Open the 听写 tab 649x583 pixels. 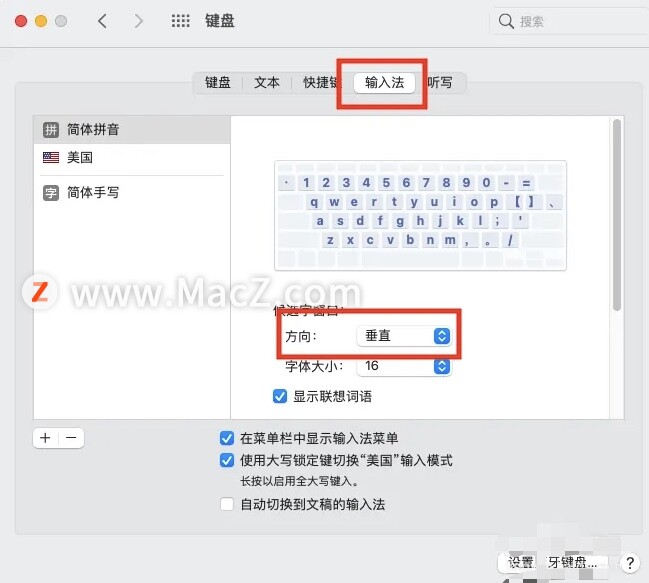pyautogui.click(x=440, y=82)
